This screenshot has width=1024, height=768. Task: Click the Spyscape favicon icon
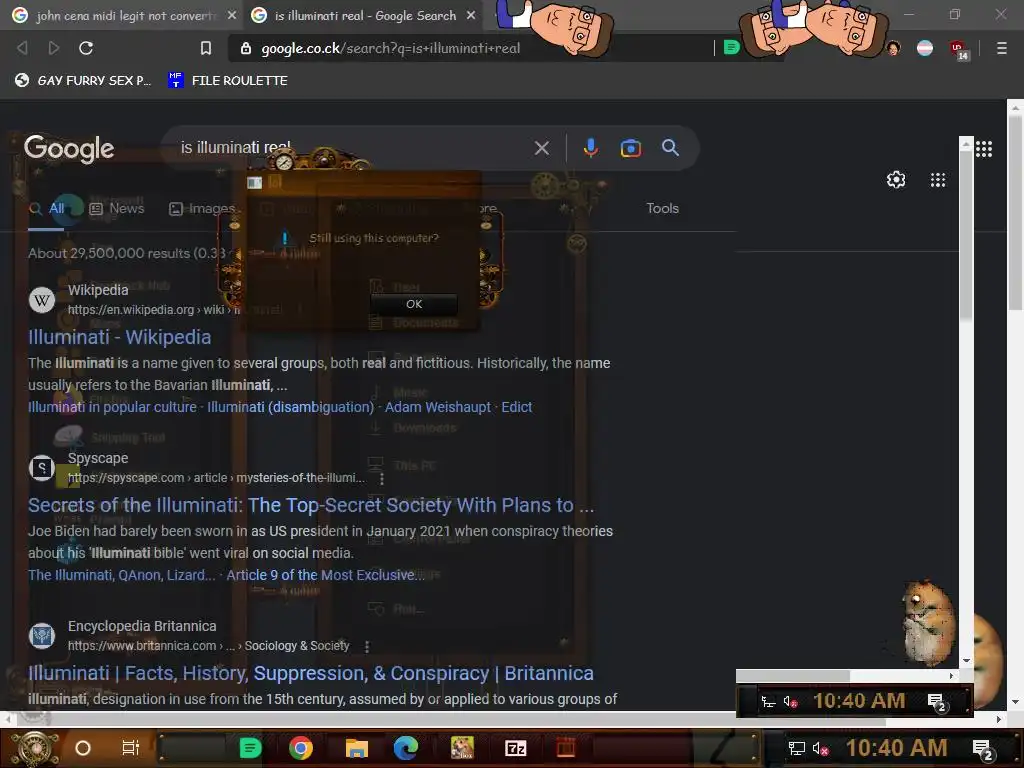click(x=42, y=468)
